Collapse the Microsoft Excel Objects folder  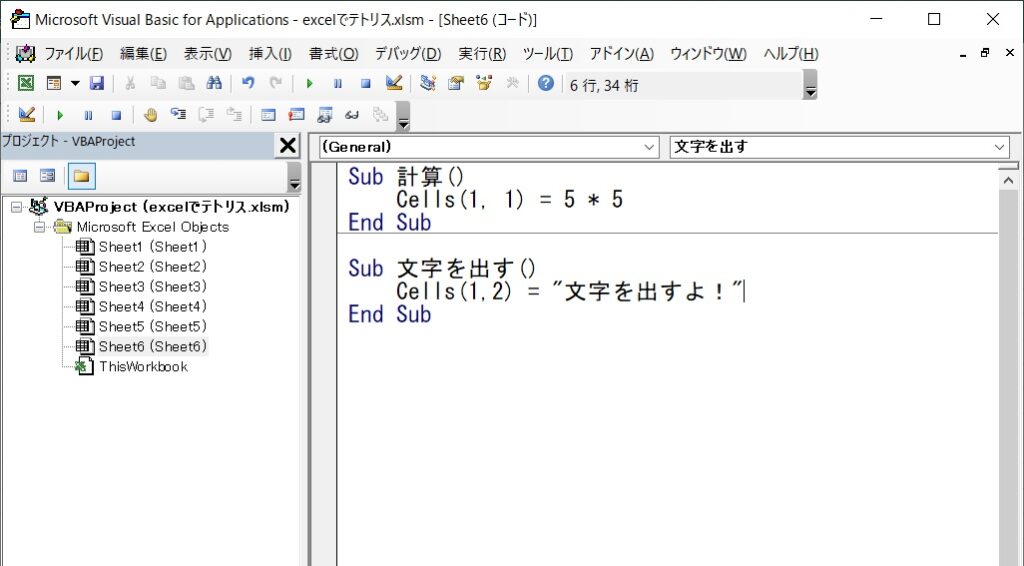point(40,227)
